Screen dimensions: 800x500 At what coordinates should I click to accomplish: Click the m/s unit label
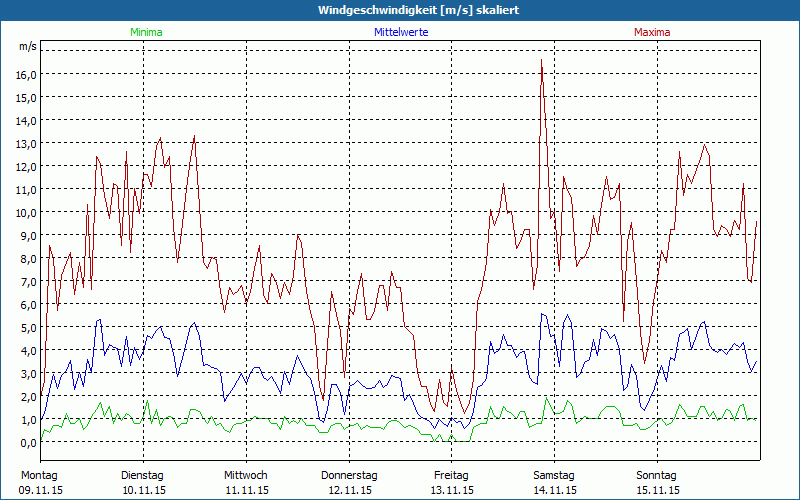pos(28,46)
